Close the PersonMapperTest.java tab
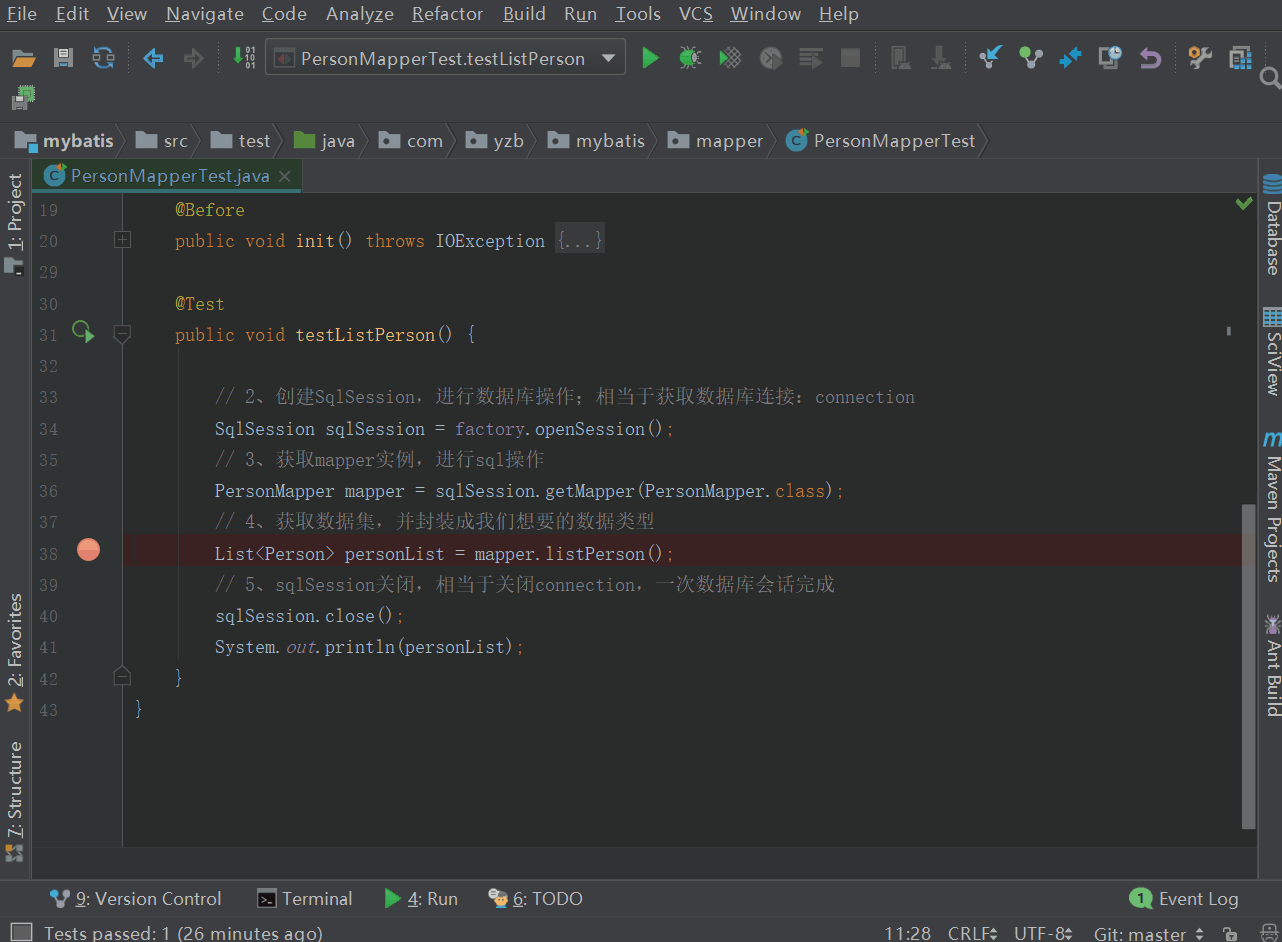Image resolution: width=1282 pixels, height=942 pixels. point(285,176)
